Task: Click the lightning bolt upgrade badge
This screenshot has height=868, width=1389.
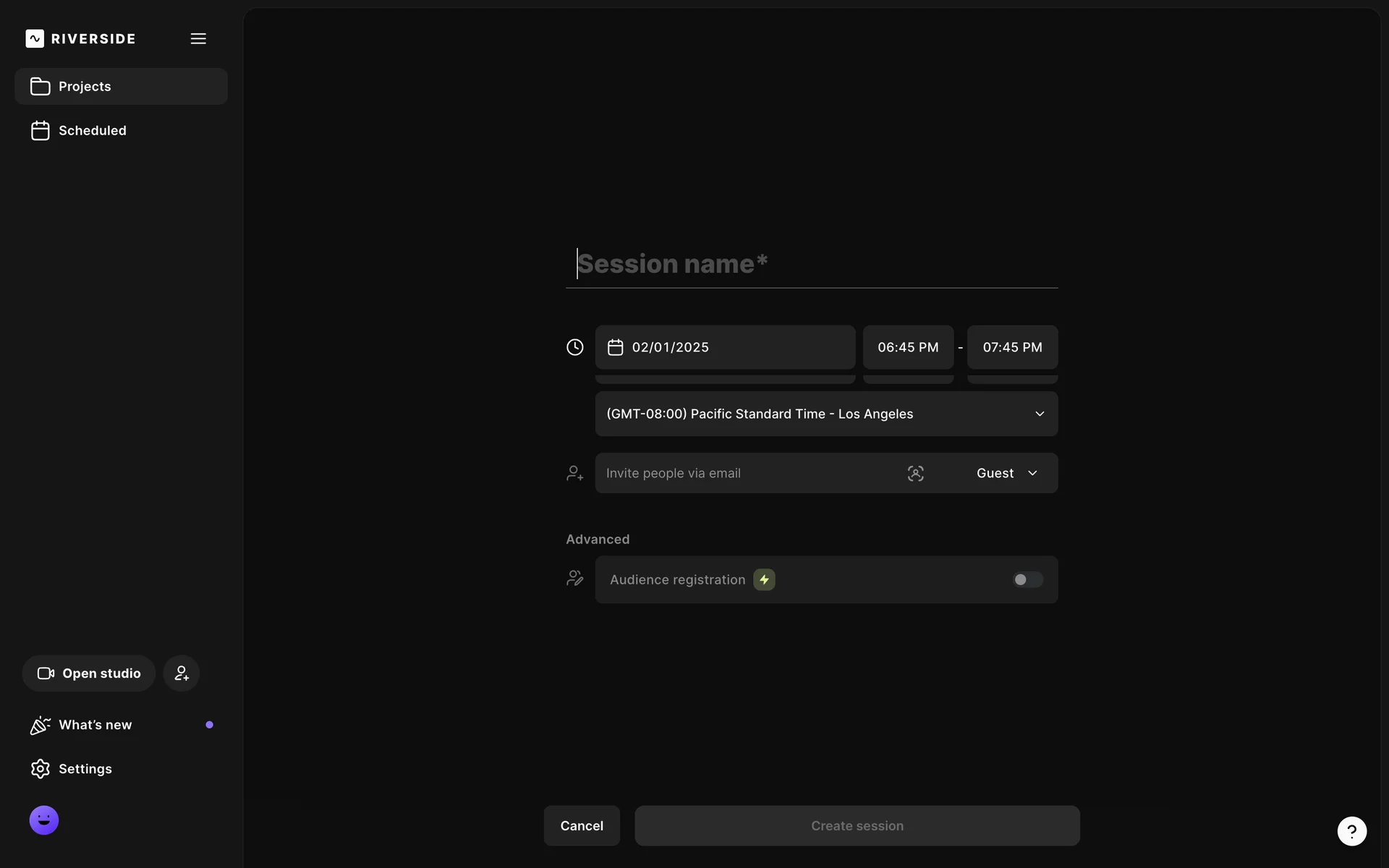Action: (764, 579)
